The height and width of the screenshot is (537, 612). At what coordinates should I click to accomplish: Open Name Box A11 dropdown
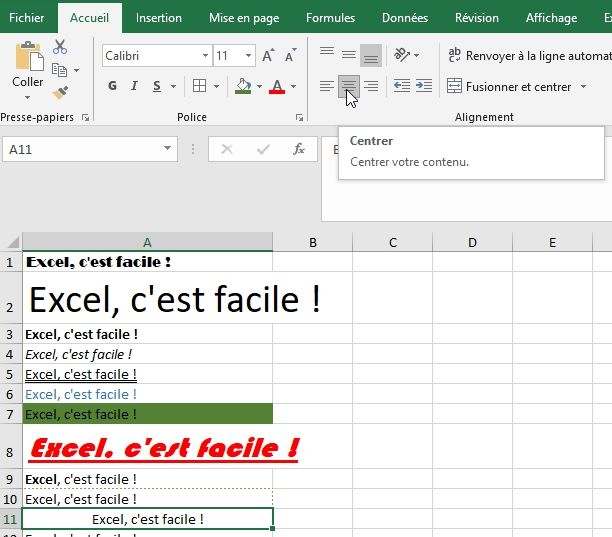pyautogui.click(x=167, y=148)
